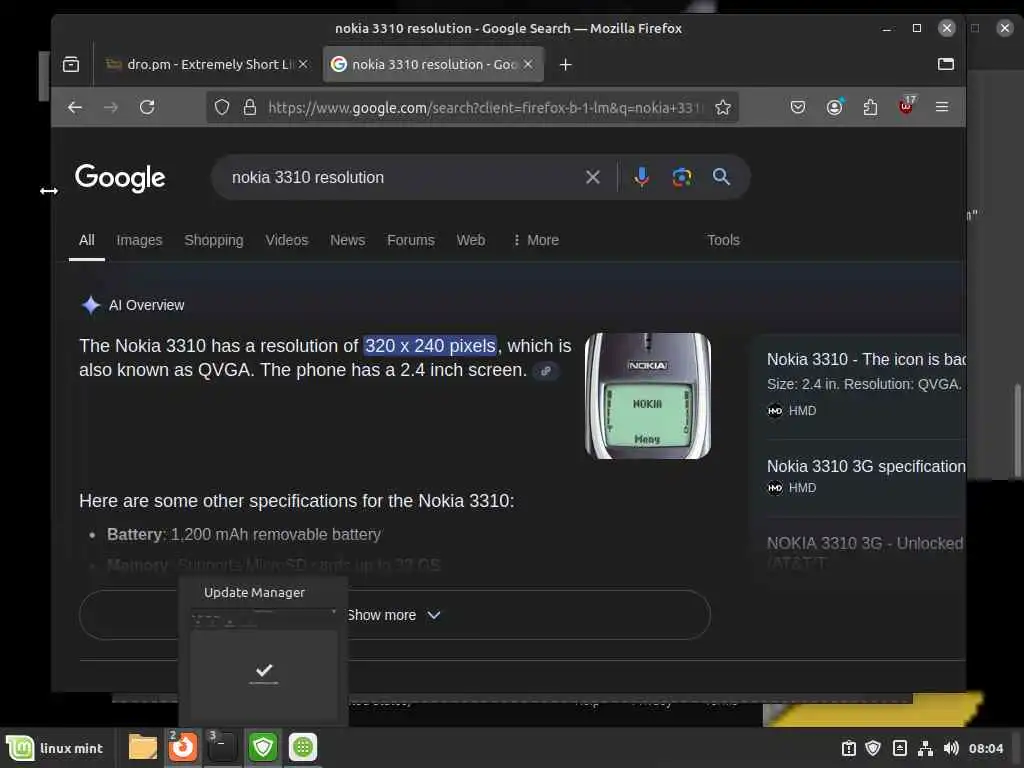Expand the AI Overview with Show more
1024x768 pixels.
(394, 615)
